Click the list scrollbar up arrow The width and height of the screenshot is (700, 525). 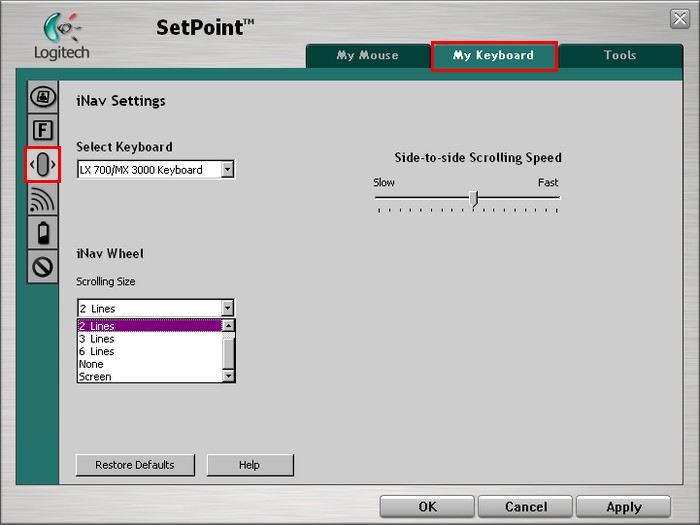click(x=228, y=325)
